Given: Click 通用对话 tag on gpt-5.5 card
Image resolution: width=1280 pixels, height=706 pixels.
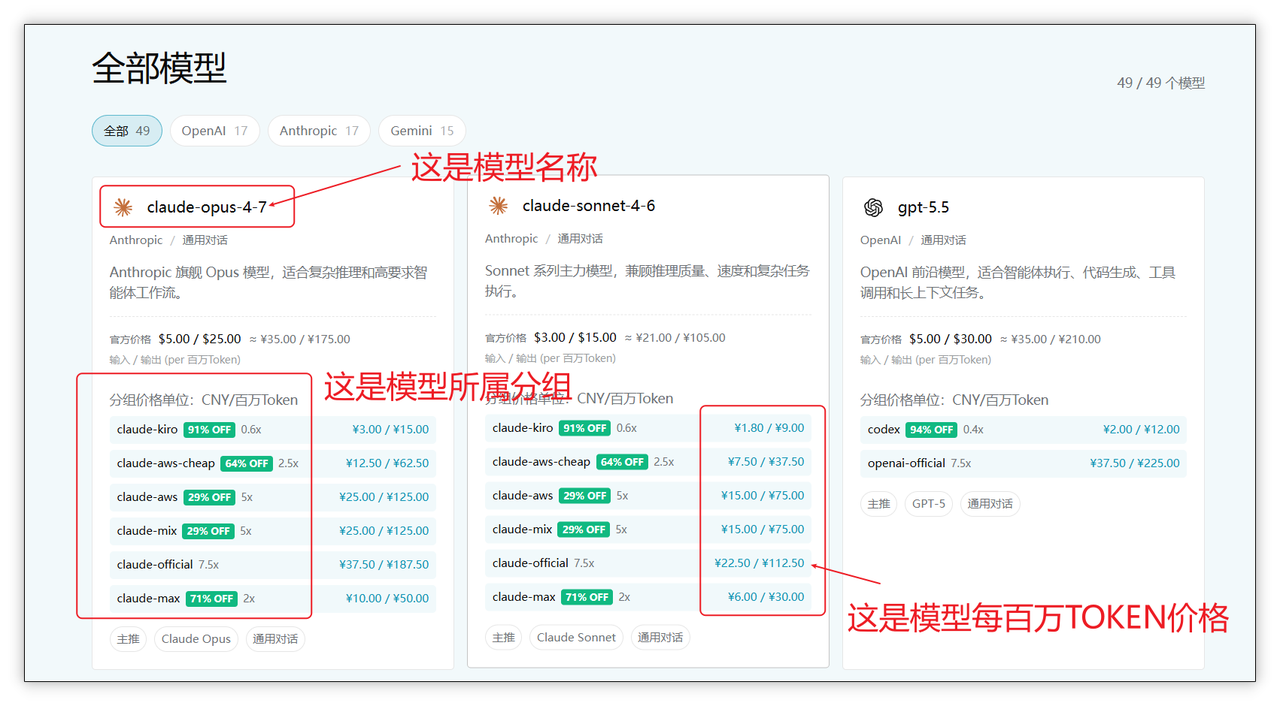Looking at the screenshot, I should click(x=990, y=504).
